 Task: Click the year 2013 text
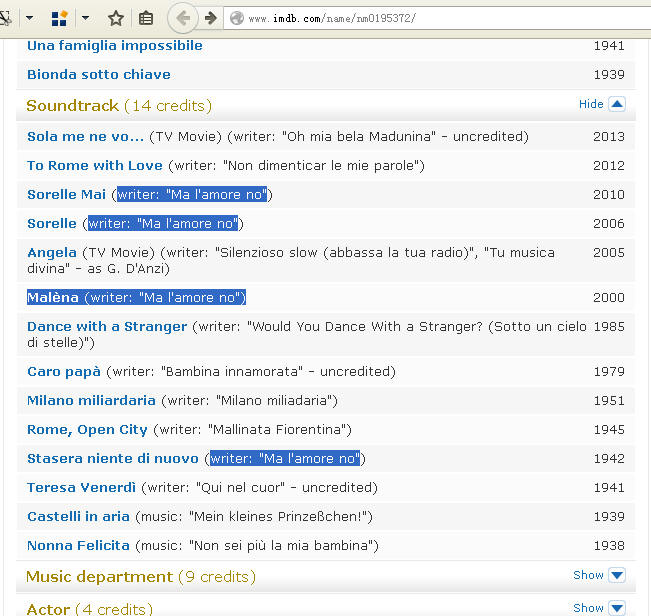(609, 137)
